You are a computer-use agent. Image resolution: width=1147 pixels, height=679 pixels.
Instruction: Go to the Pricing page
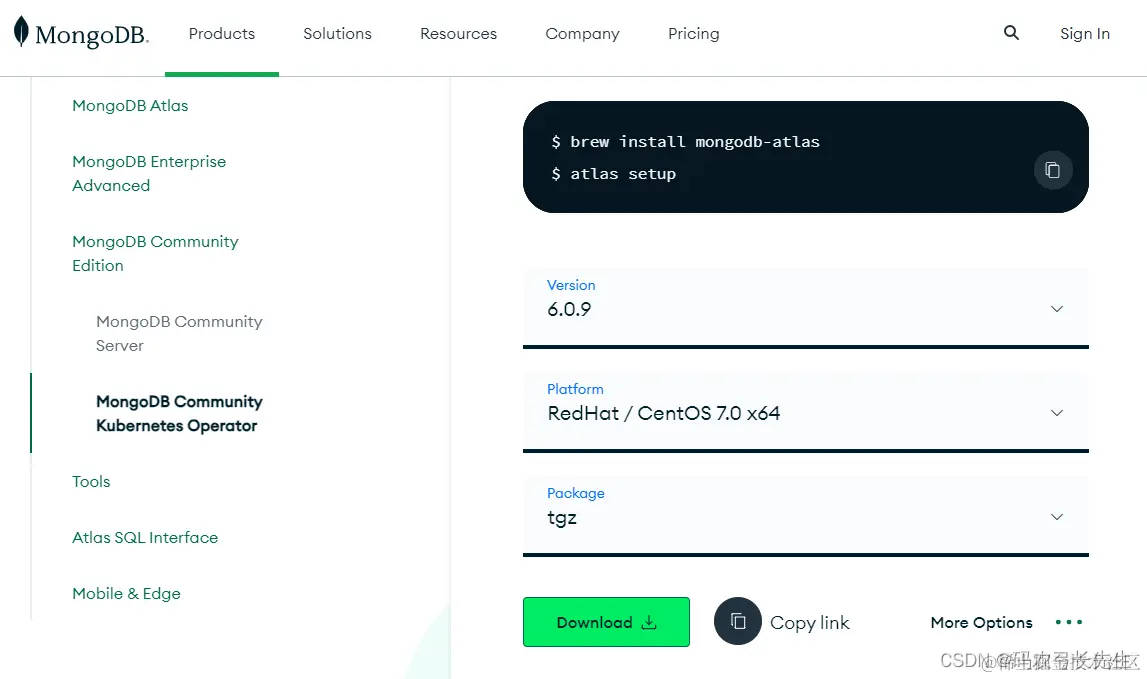(693, 34)
